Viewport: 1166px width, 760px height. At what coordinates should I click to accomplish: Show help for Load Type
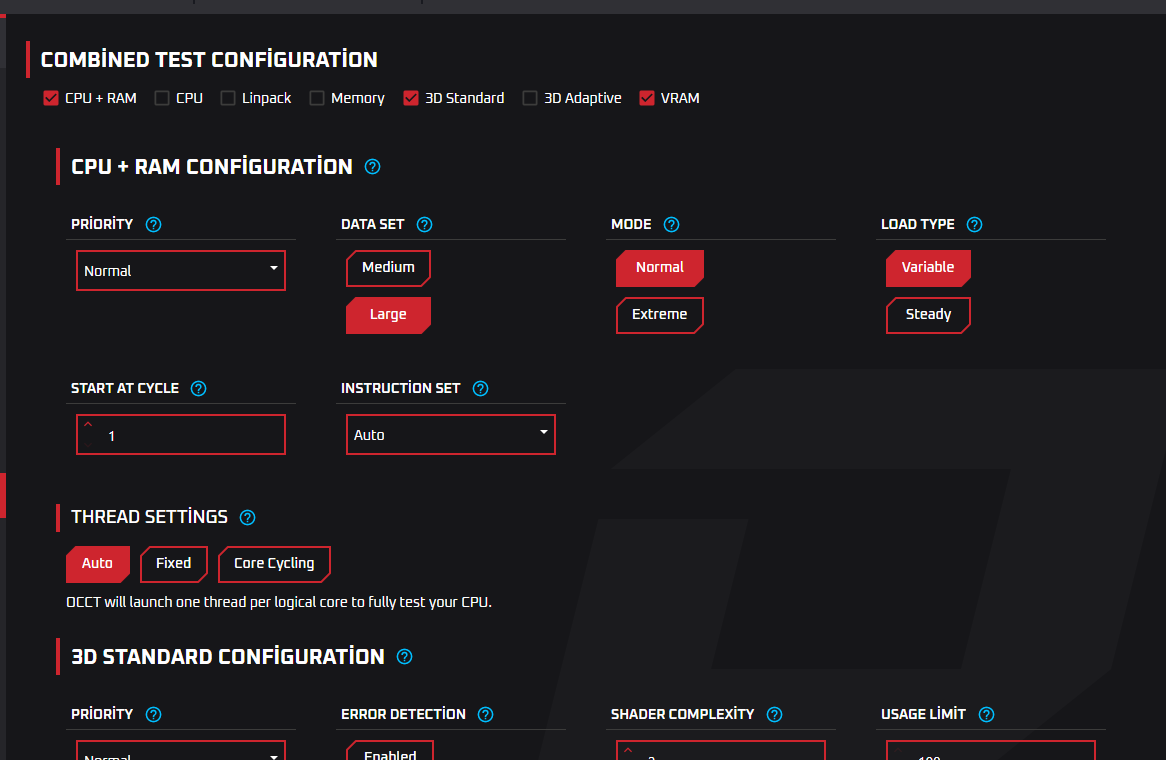point(974,225)
